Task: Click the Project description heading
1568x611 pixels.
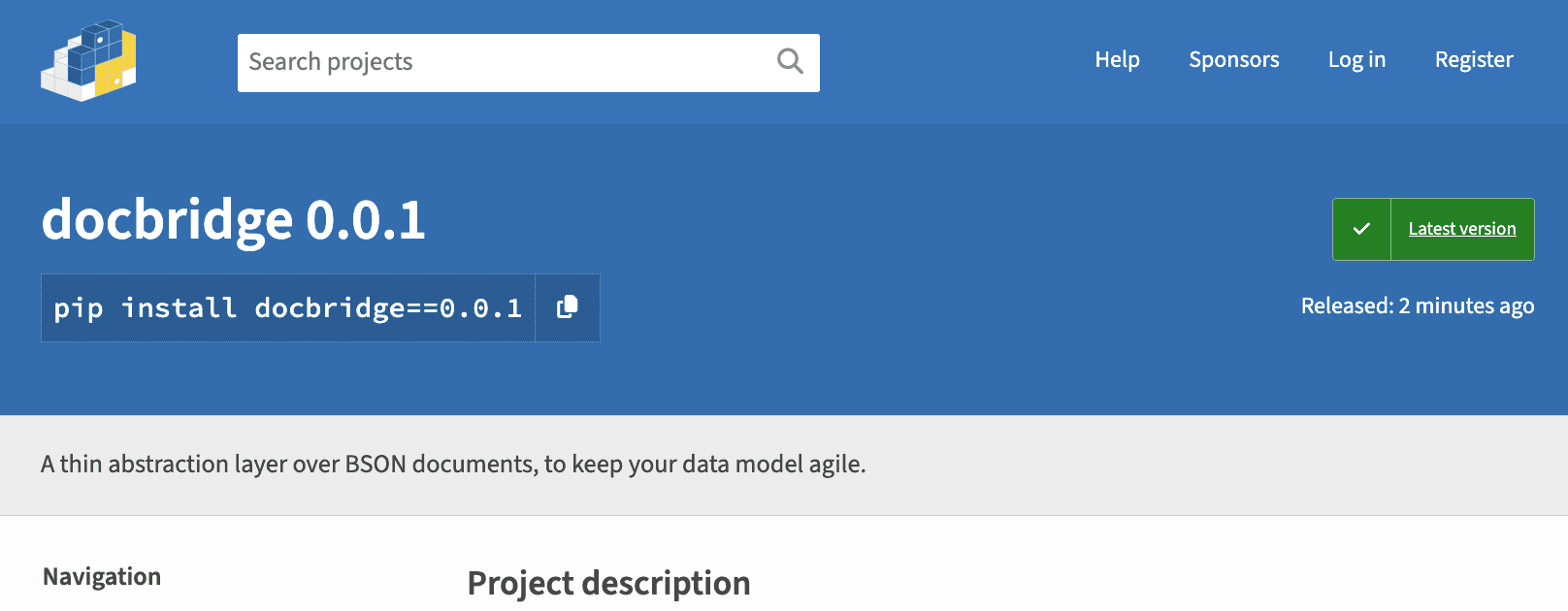Action: tap(608, 583)
